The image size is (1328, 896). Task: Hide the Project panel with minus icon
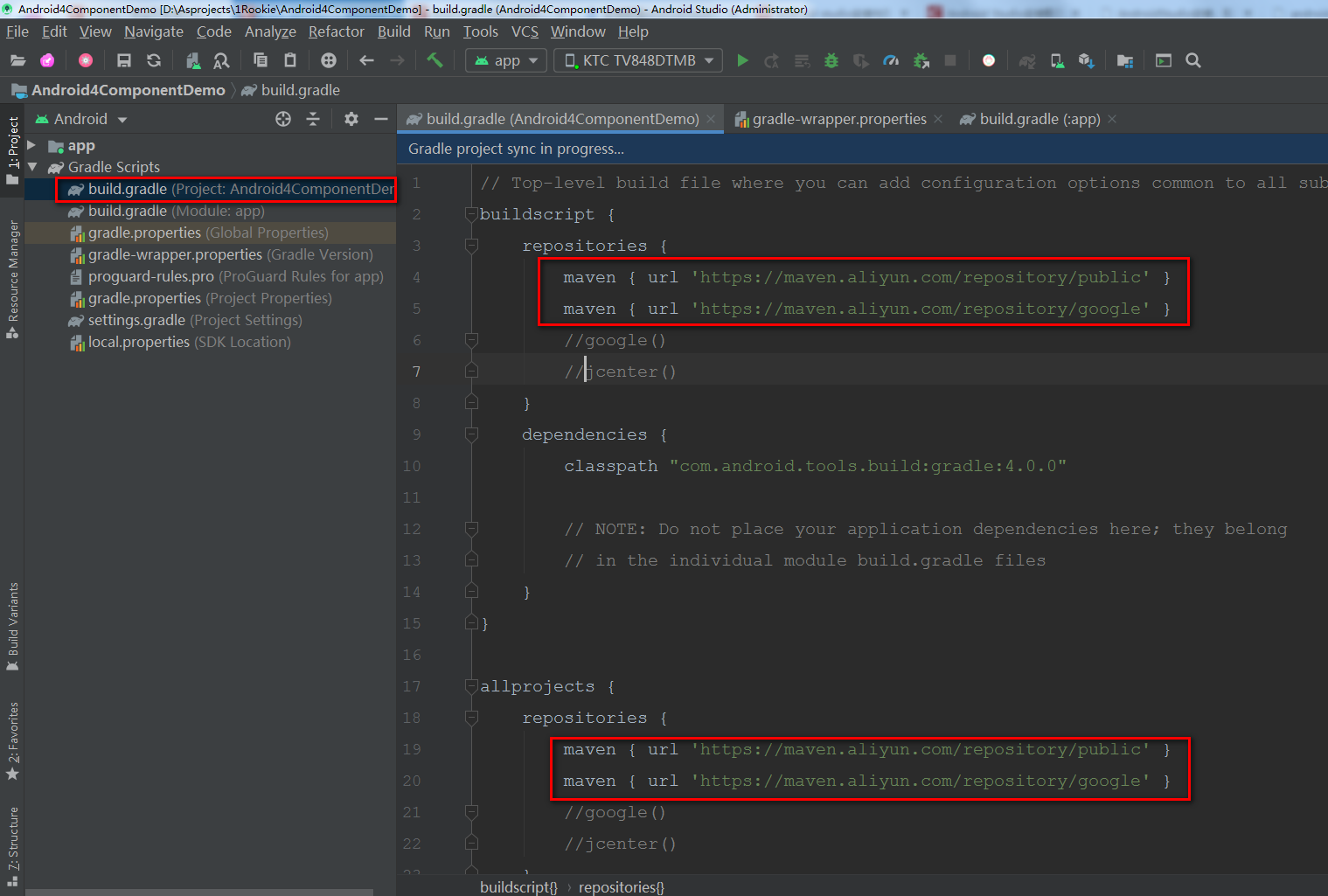381,119
